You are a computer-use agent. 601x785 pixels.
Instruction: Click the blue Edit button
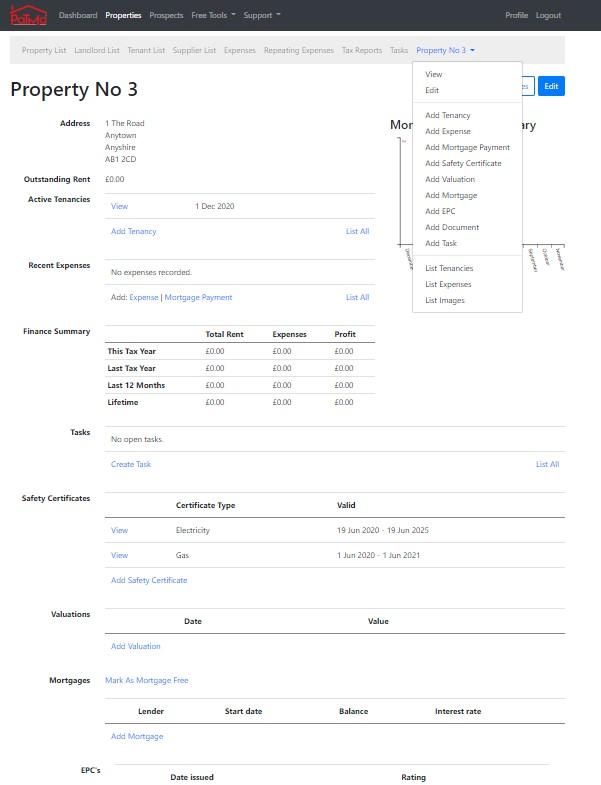click(551, 86)
